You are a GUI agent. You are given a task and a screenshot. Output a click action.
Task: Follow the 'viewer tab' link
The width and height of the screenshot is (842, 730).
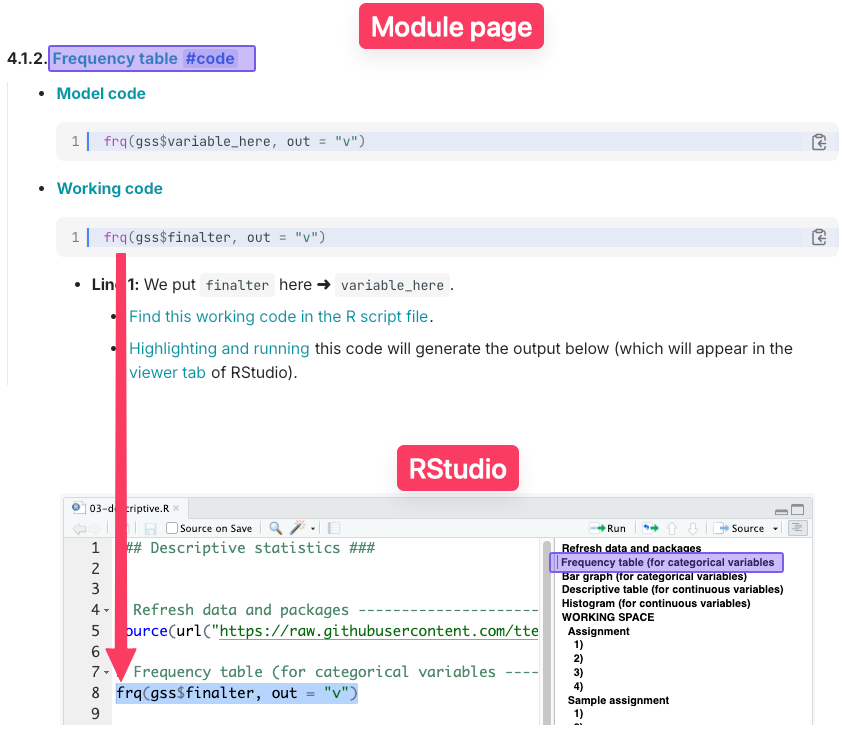167,372
